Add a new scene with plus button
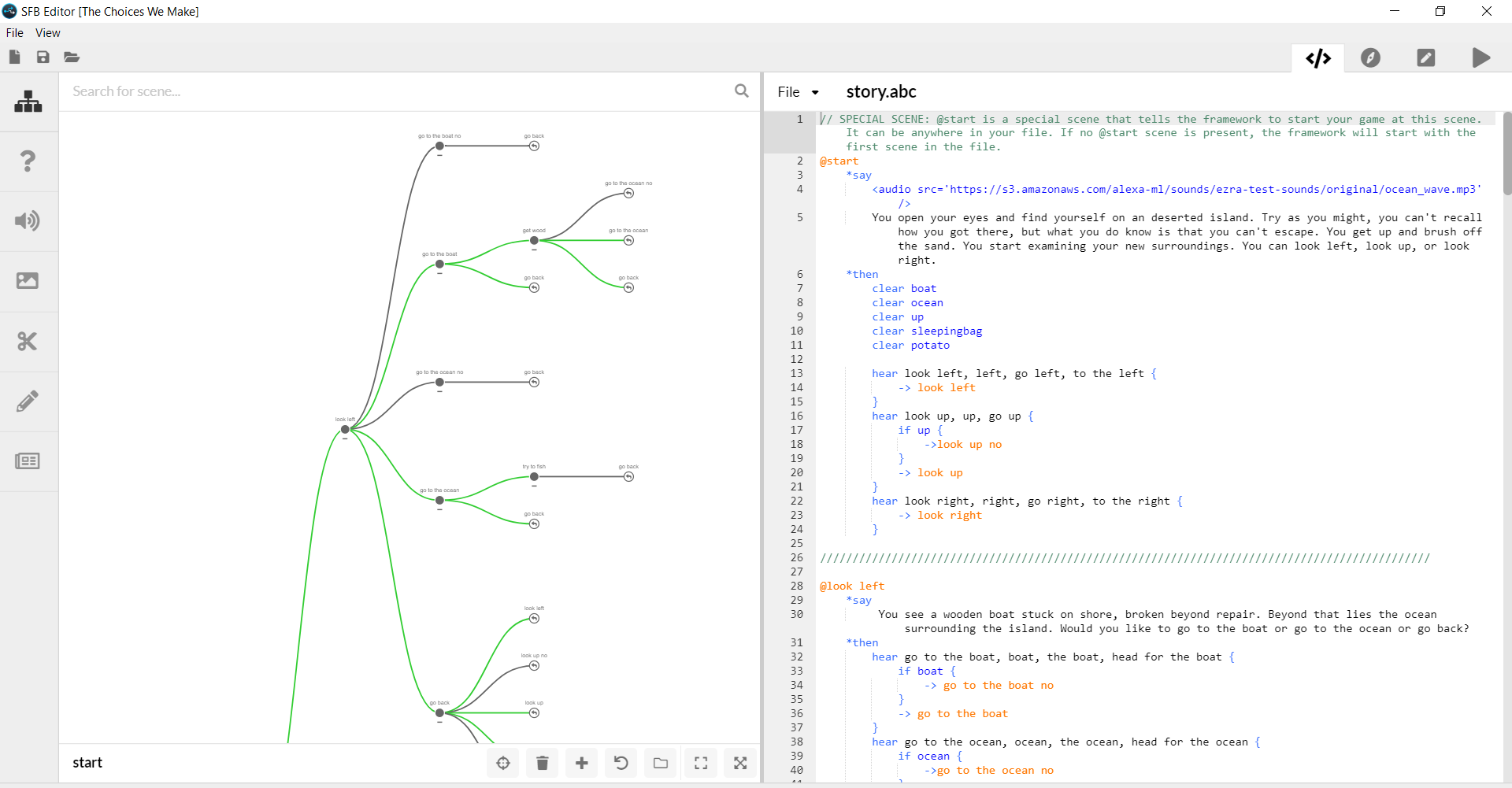The width and height of the screenshot is (1512, 788). pyautogui.click(x=582, y=763)
